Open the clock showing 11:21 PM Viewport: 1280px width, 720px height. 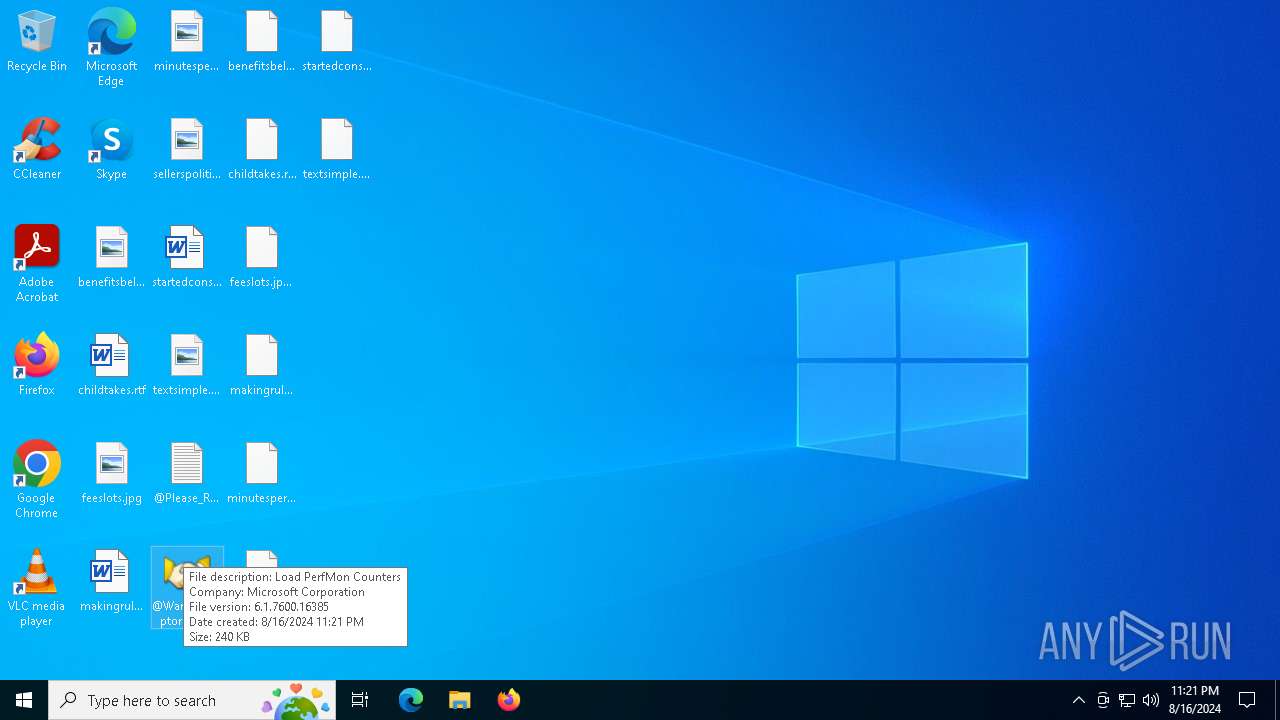click(x=1195, y=700)
